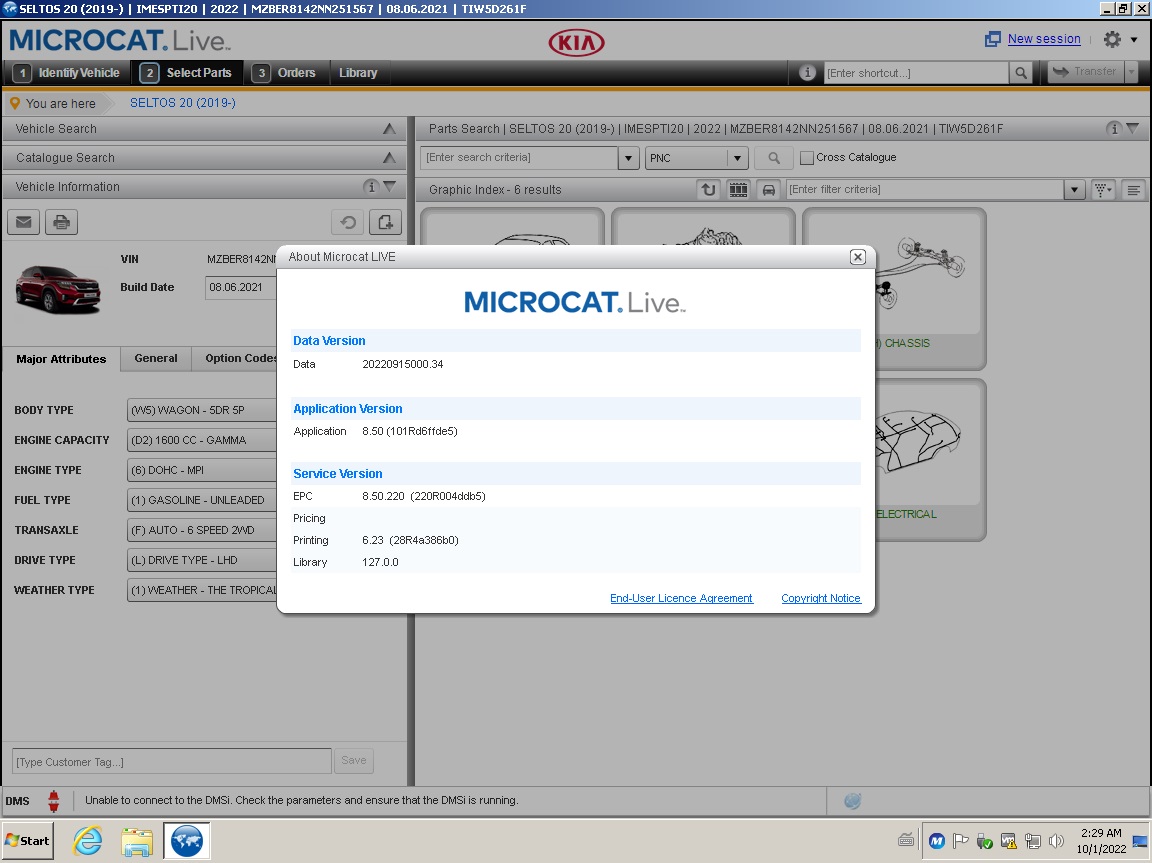Click the undo/refresh vehicle icon
Screen dimensions: 1152x863
(348, 222)
